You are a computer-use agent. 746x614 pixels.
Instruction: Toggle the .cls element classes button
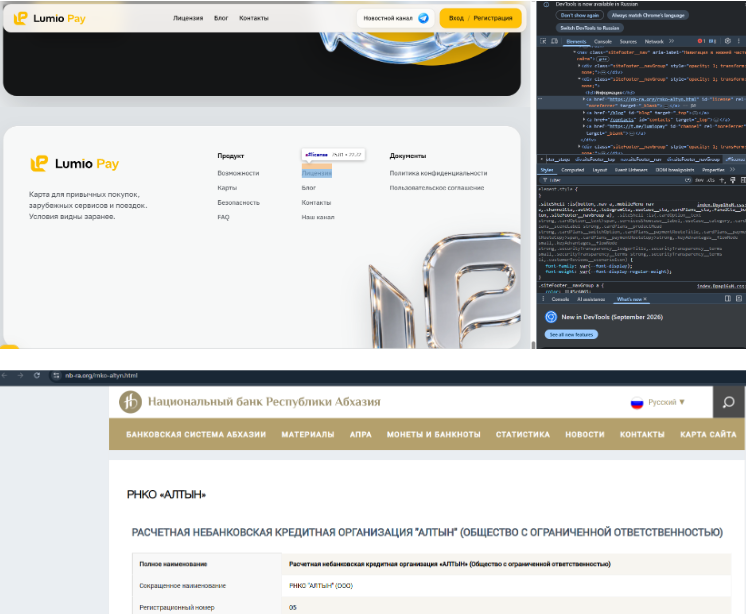711,180
